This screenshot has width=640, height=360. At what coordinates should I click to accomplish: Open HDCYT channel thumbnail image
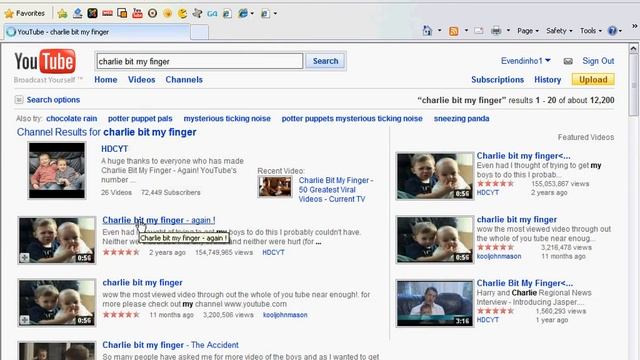(x=57, y=170)
